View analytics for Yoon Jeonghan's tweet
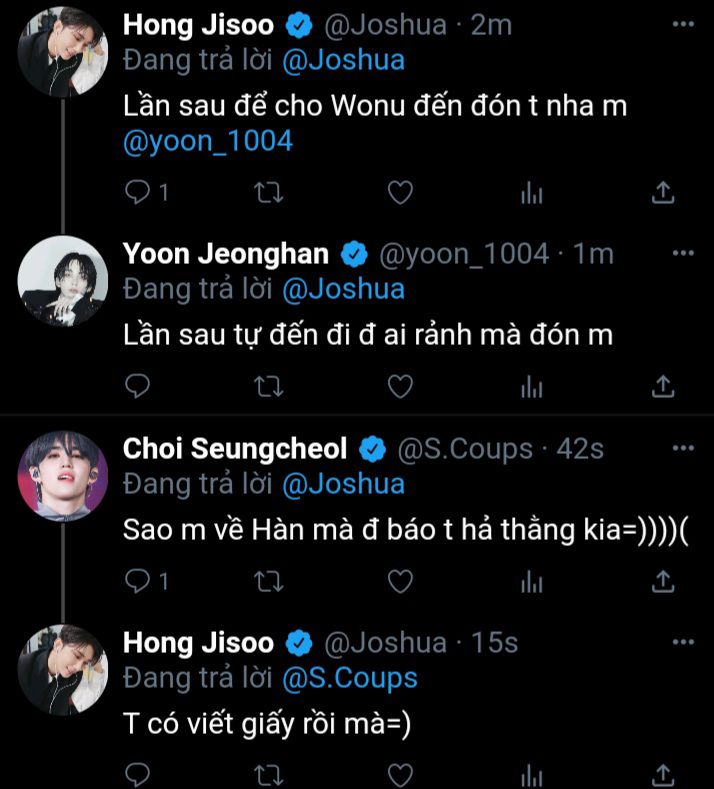714x789 pixels. point(531,386)
